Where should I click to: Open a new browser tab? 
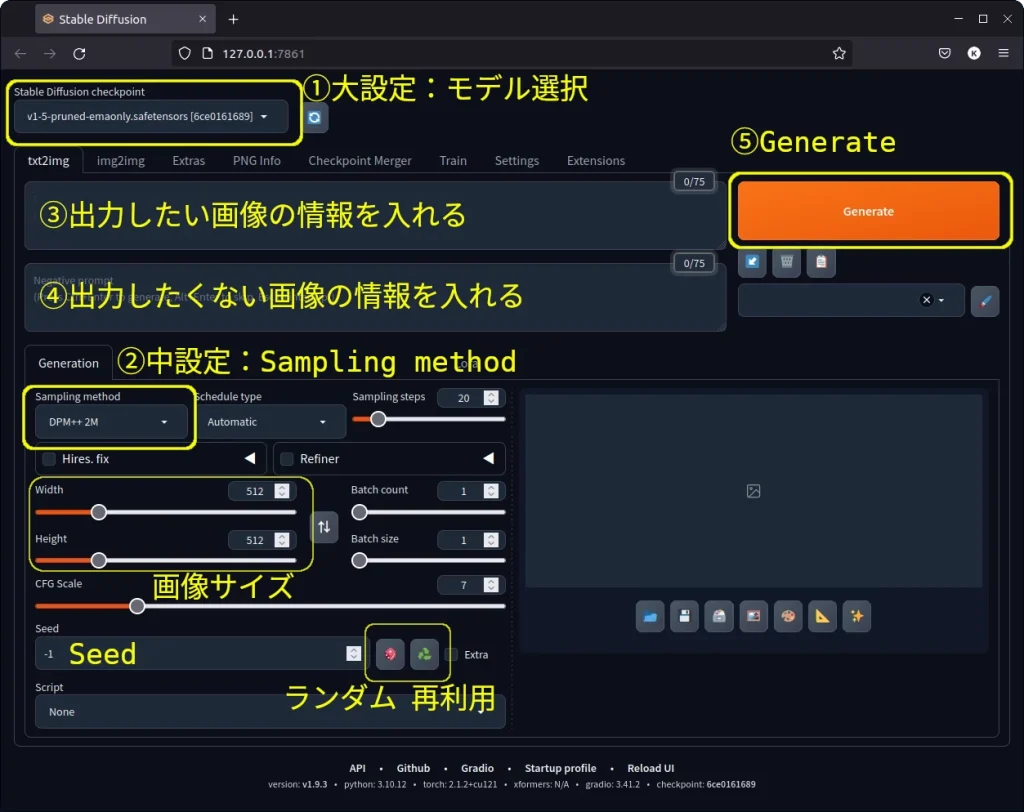click(233, 20)
